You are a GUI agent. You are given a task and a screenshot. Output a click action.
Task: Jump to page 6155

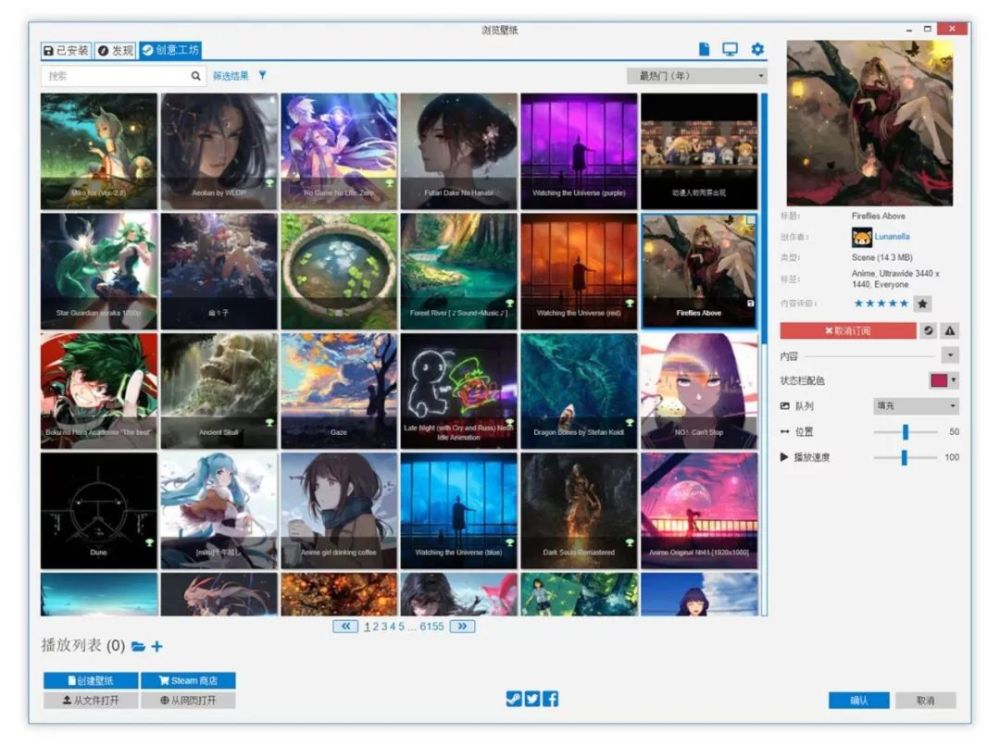[x=432, y=627]
